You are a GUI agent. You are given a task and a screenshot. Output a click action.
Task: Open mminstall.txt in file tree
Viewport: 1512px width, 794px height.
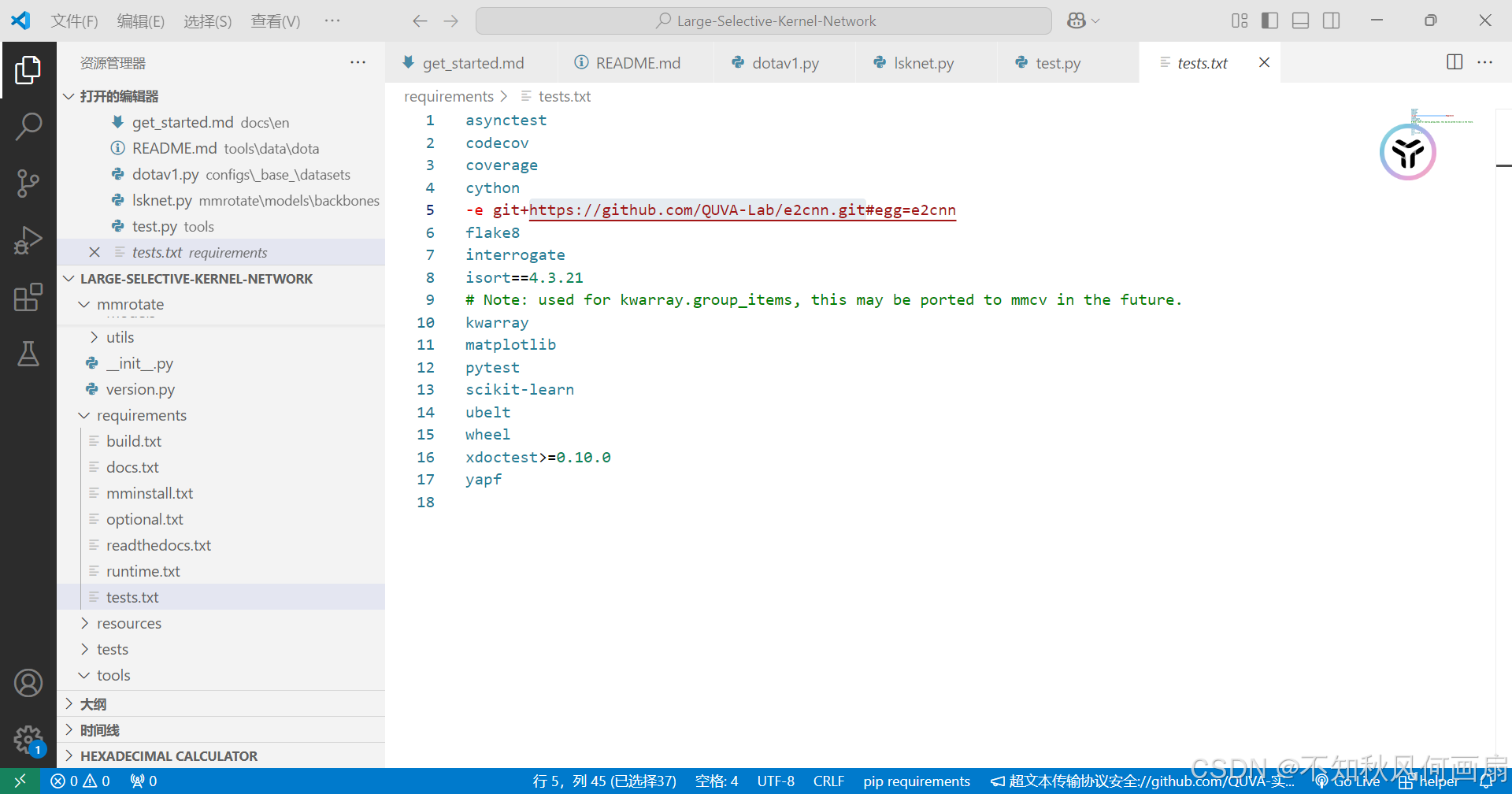(220, 493)
